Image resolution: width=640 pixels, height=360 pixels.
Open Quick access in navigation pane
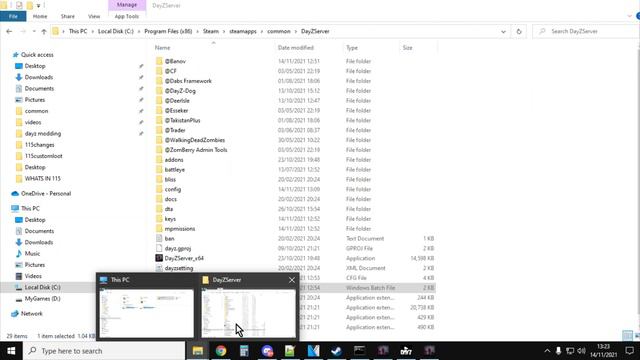(x=37, y=55)
